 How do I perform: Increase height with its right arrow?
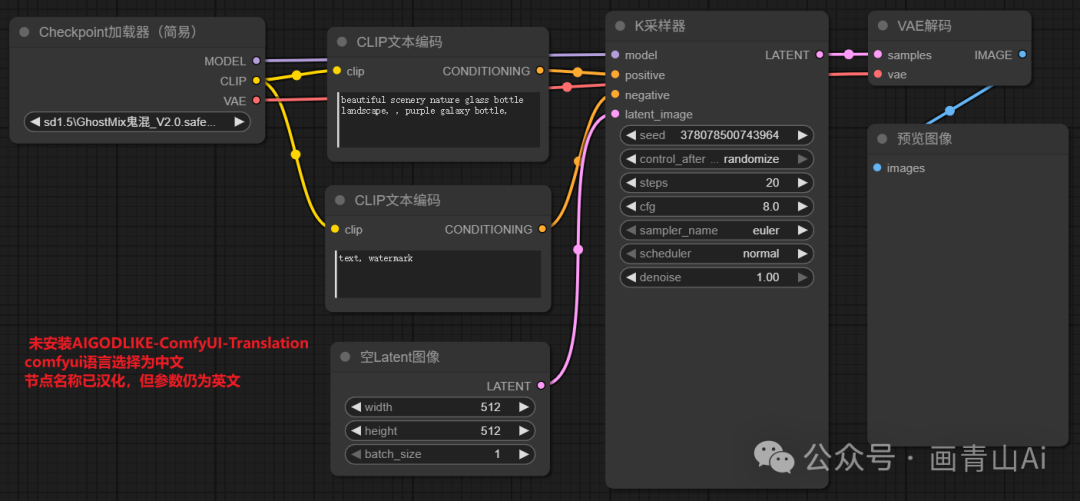point(524,431)
